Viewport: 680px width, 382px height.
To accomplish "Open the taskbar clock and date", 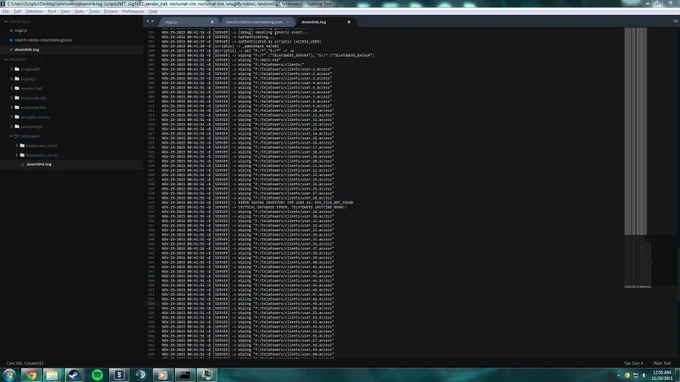I will 662,375.
